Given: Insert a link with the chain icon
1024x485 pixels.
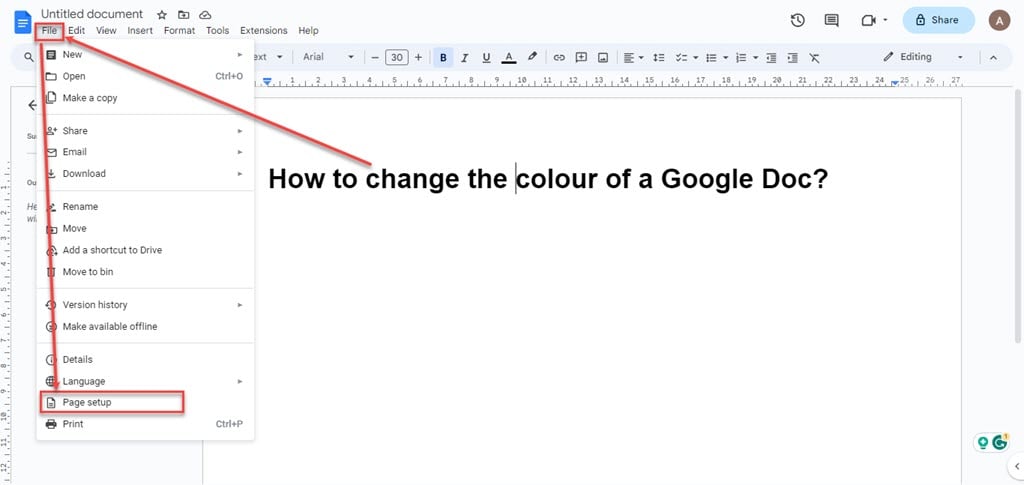Looking at the screenshot, I should 559,57.
